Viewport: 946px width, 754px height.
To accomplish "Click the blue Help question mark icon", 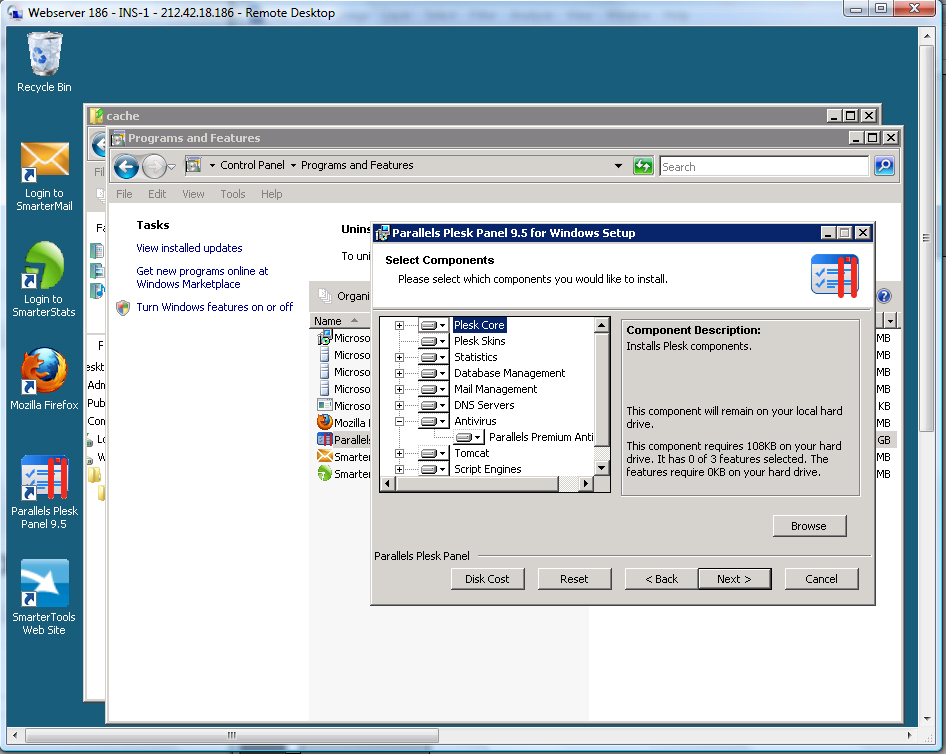I will click(884, 296).
